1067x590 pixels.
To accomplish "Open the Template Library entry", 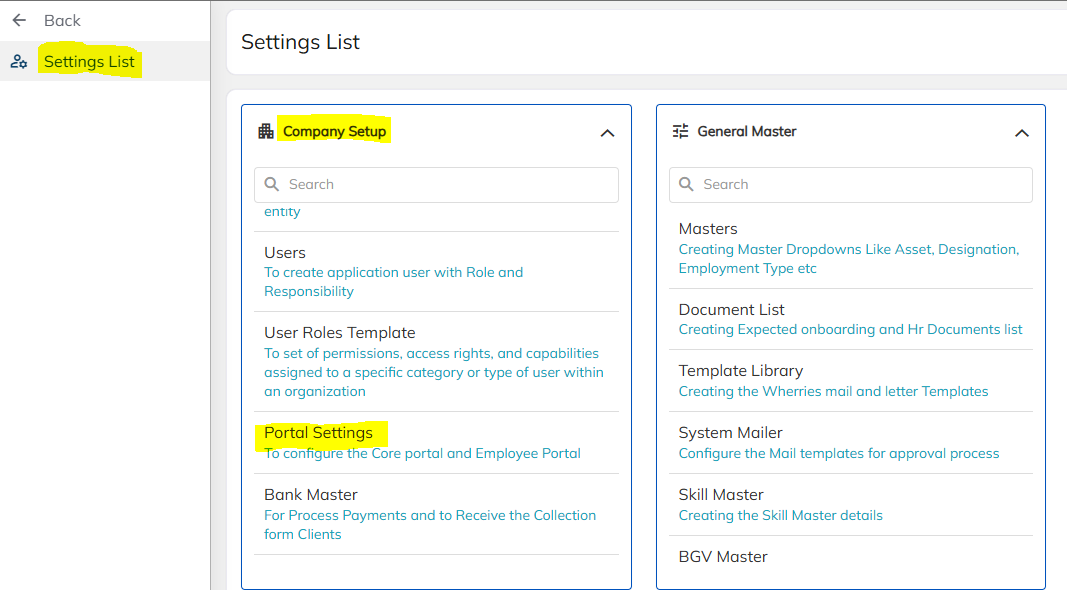I will point(740,371).
